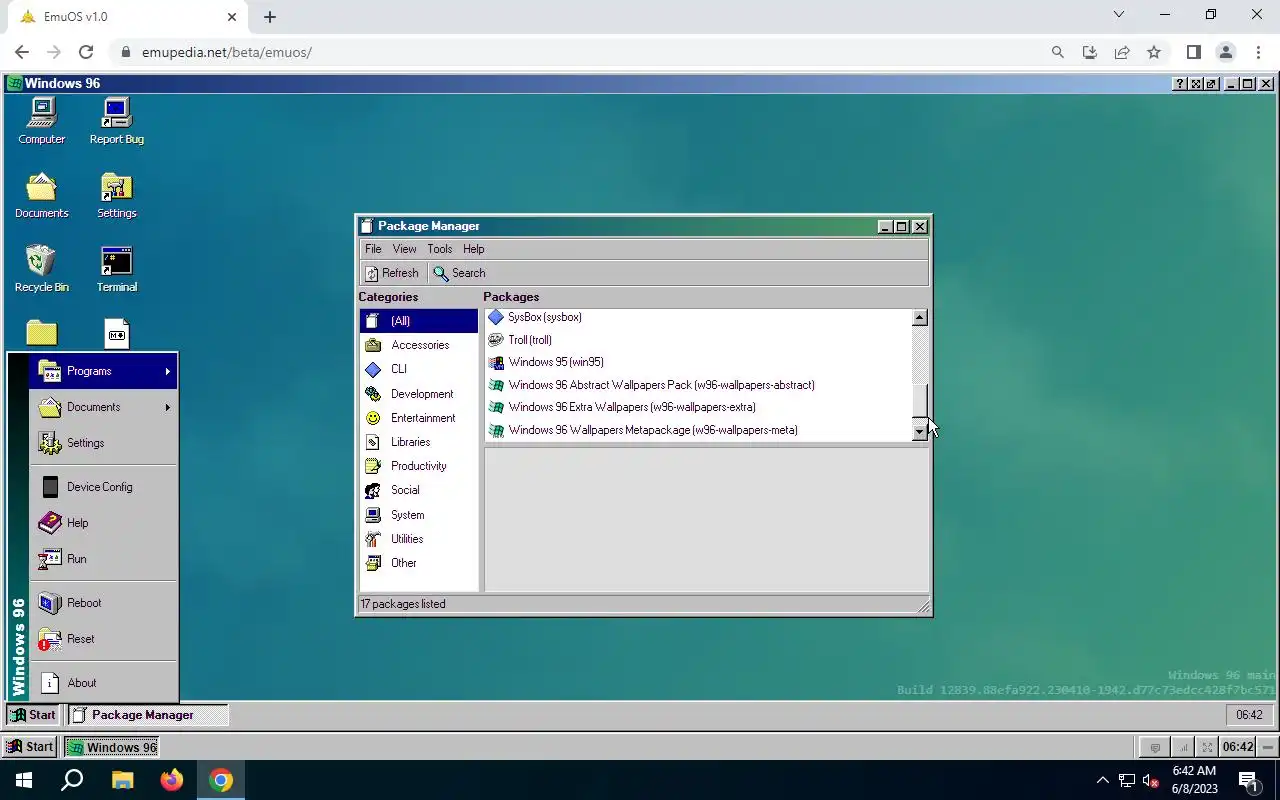Screen dimensions: 1280x800
Task: Reload the browser page
Action: tap(86, 52)
